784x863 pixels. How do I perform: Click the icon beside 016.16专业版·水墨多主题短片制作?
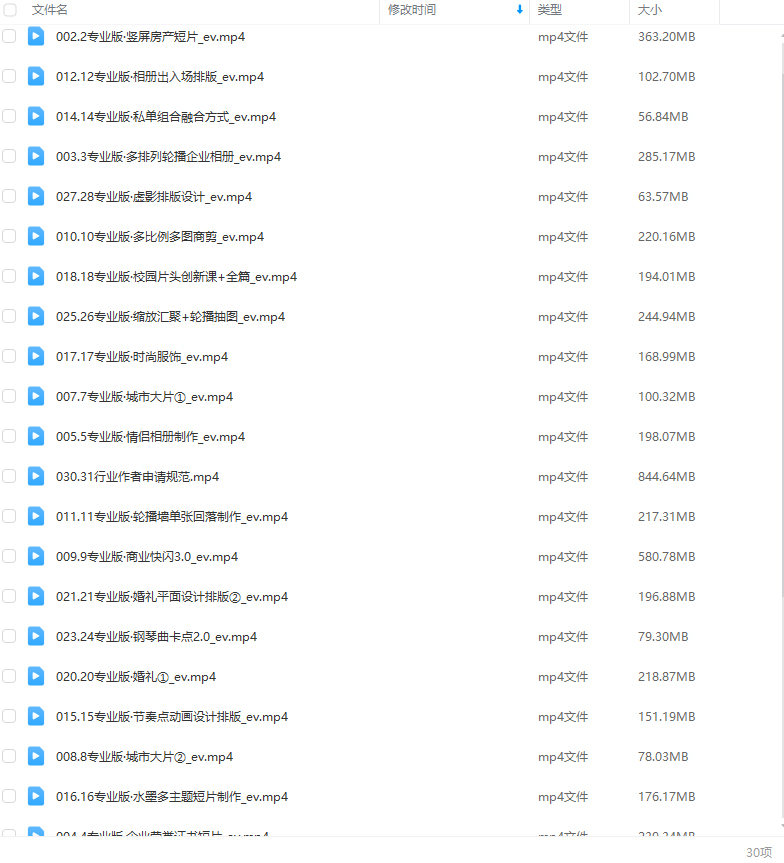pos(36,796)
